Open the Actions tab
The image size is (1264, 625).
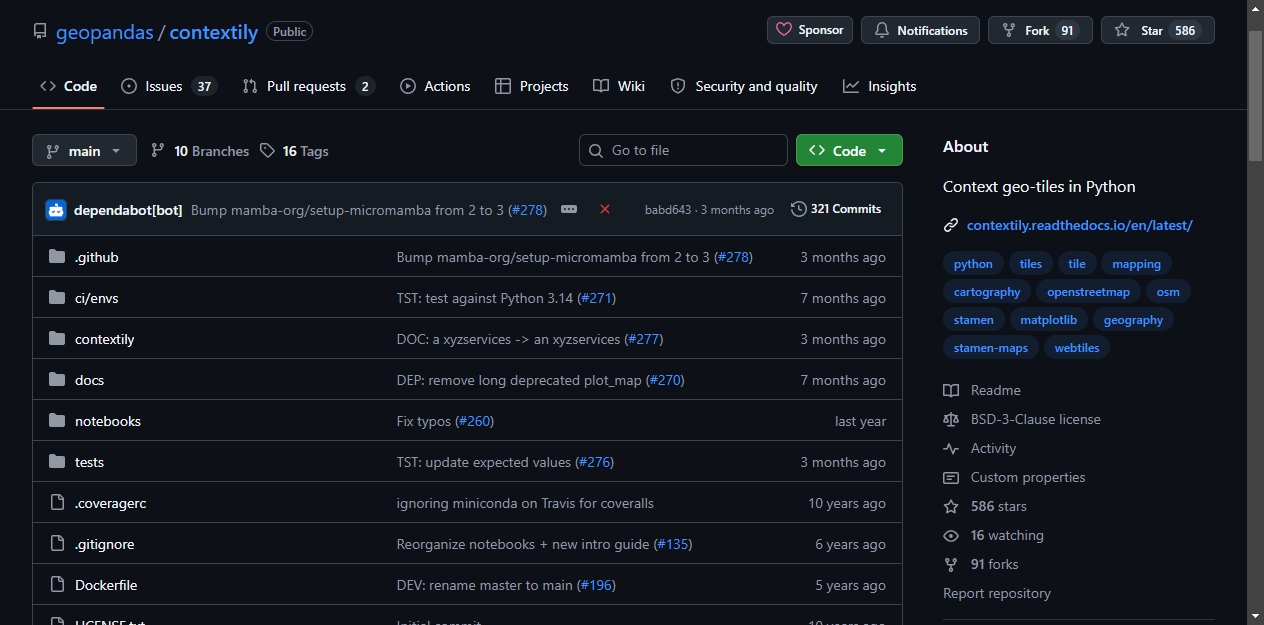(x=435, y=86)
